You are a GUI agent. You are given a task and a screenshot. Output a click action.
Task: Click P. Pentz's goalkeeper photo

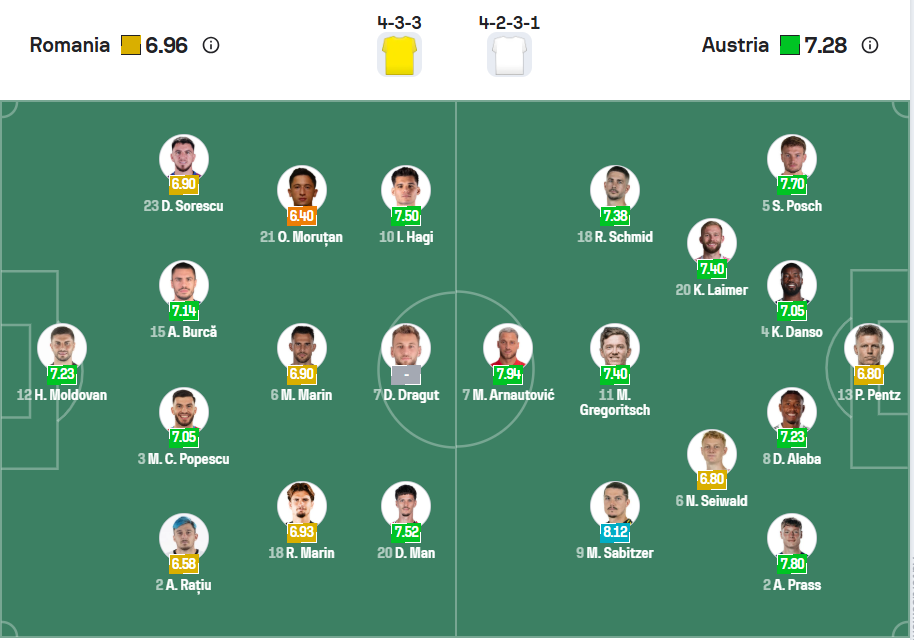click(868, 347)
